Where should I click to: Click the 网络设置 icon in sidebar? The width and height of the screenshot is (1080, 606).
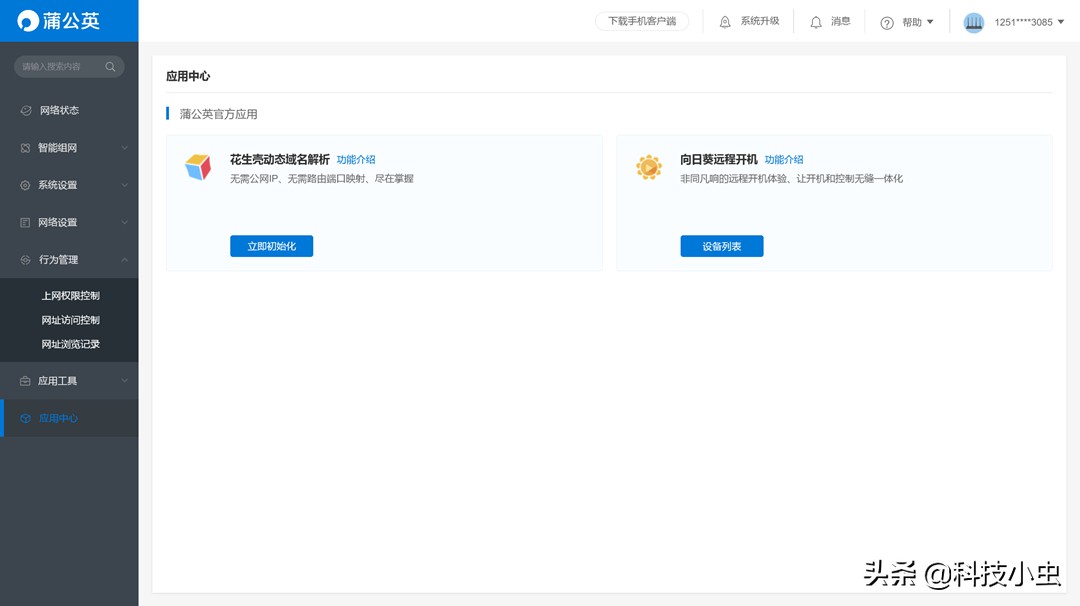(25, 222)
